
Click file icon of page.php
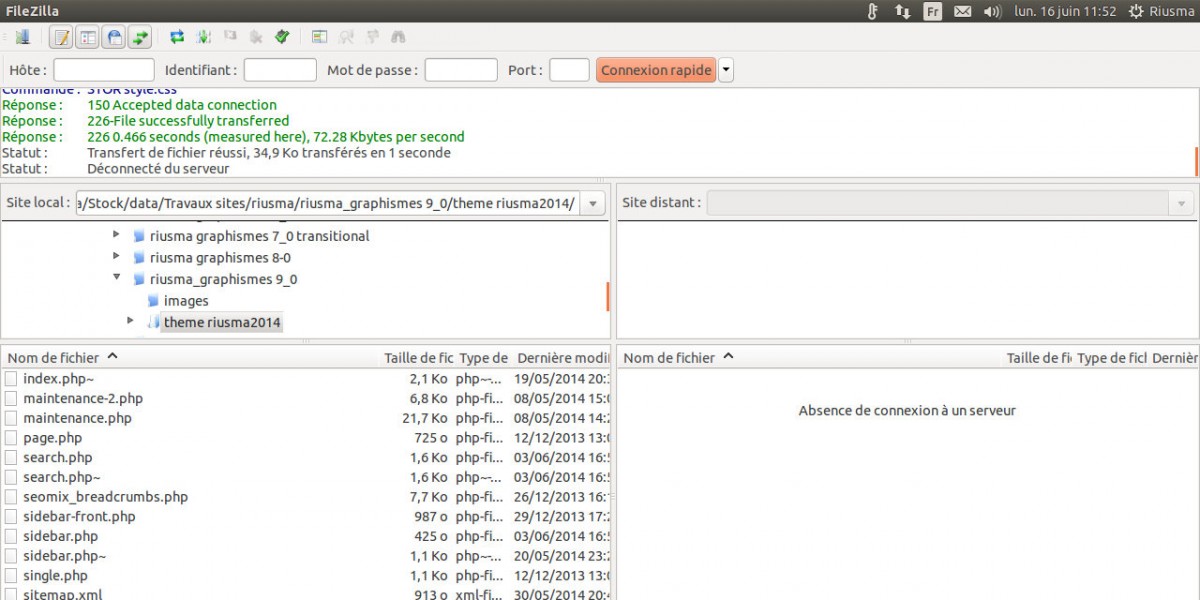tap(11, 438)
